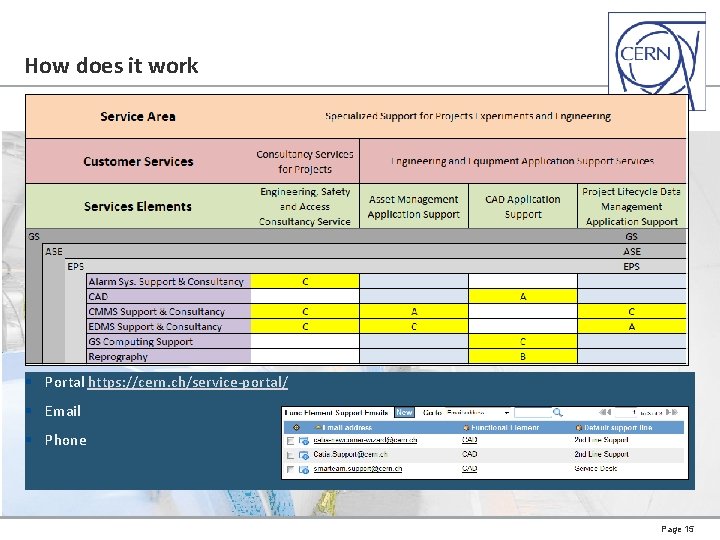Click the CAD link in the first email row

(x=469, y=440)
